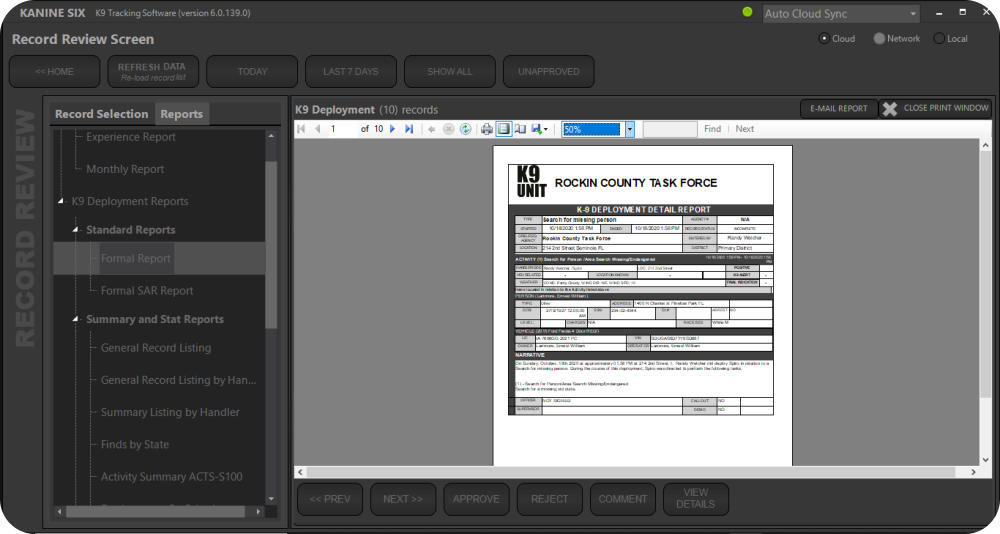
Task: Click Refresh Data button
Action: 153,71
